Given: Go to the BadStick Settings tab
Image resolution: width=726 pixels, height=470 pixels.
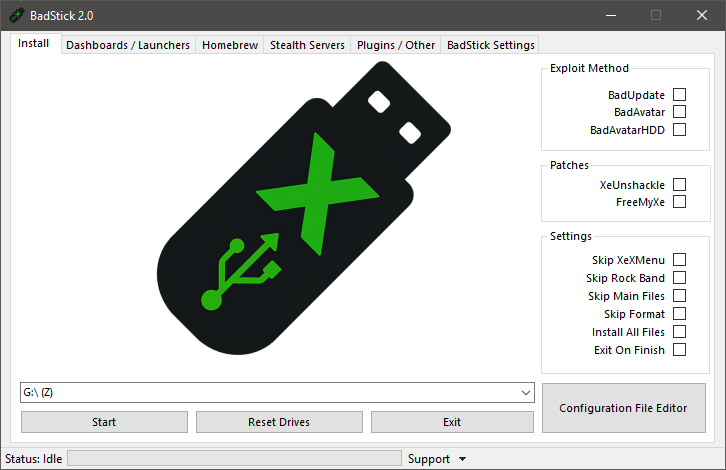Looking at the screenshot, I should click(490, 45).
